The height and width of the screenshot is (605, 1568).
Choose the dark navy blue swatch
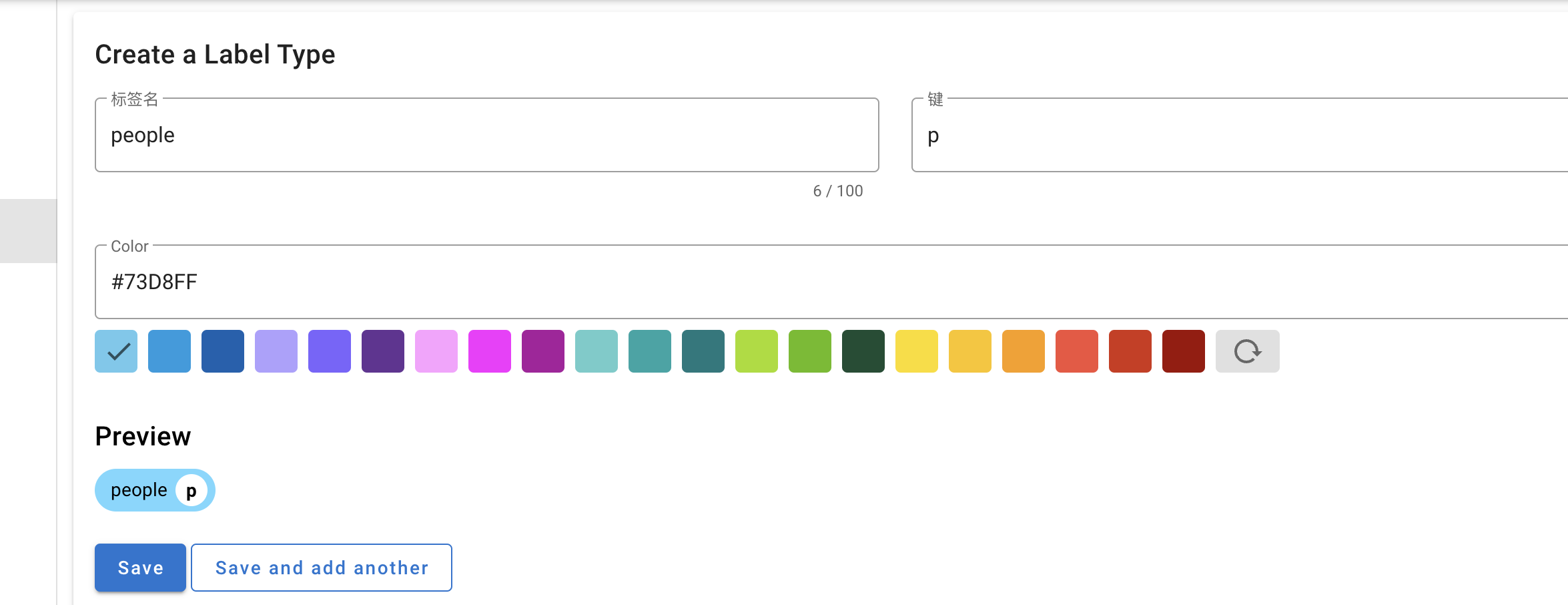[x=223, y=351]
